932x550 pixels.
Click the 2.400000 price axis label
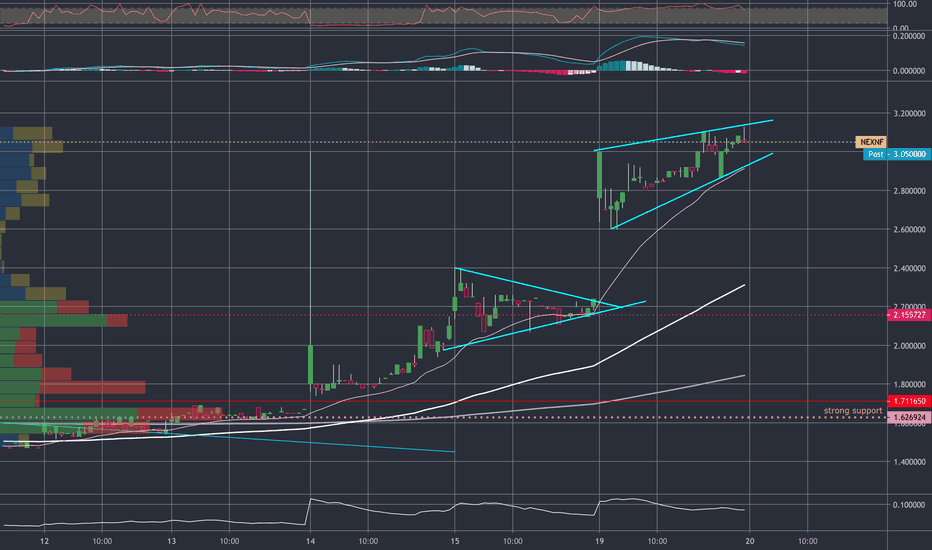point(909,268)
